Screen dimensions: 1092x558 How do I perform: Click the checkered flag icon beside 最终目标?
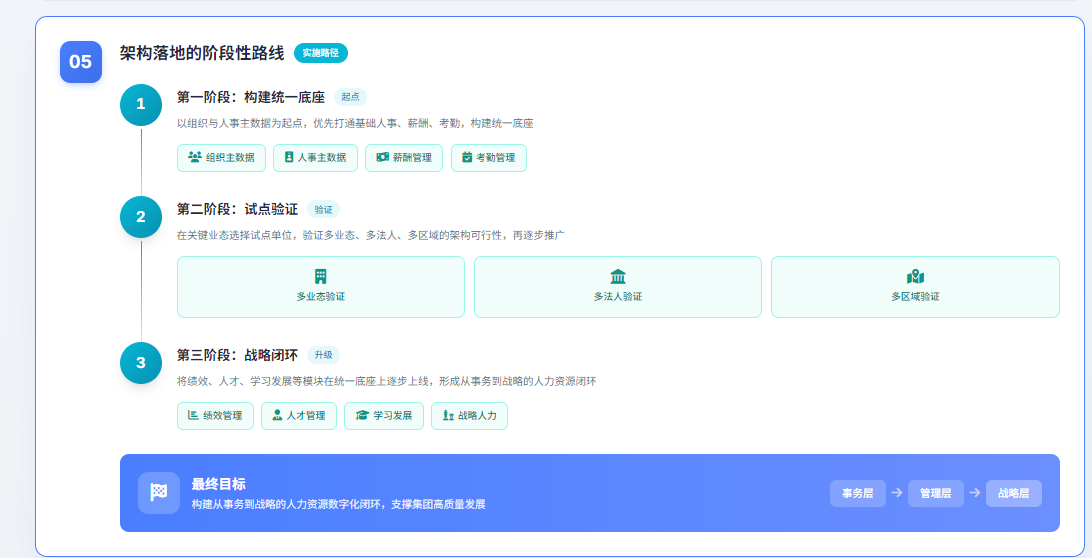coord(159,492)
